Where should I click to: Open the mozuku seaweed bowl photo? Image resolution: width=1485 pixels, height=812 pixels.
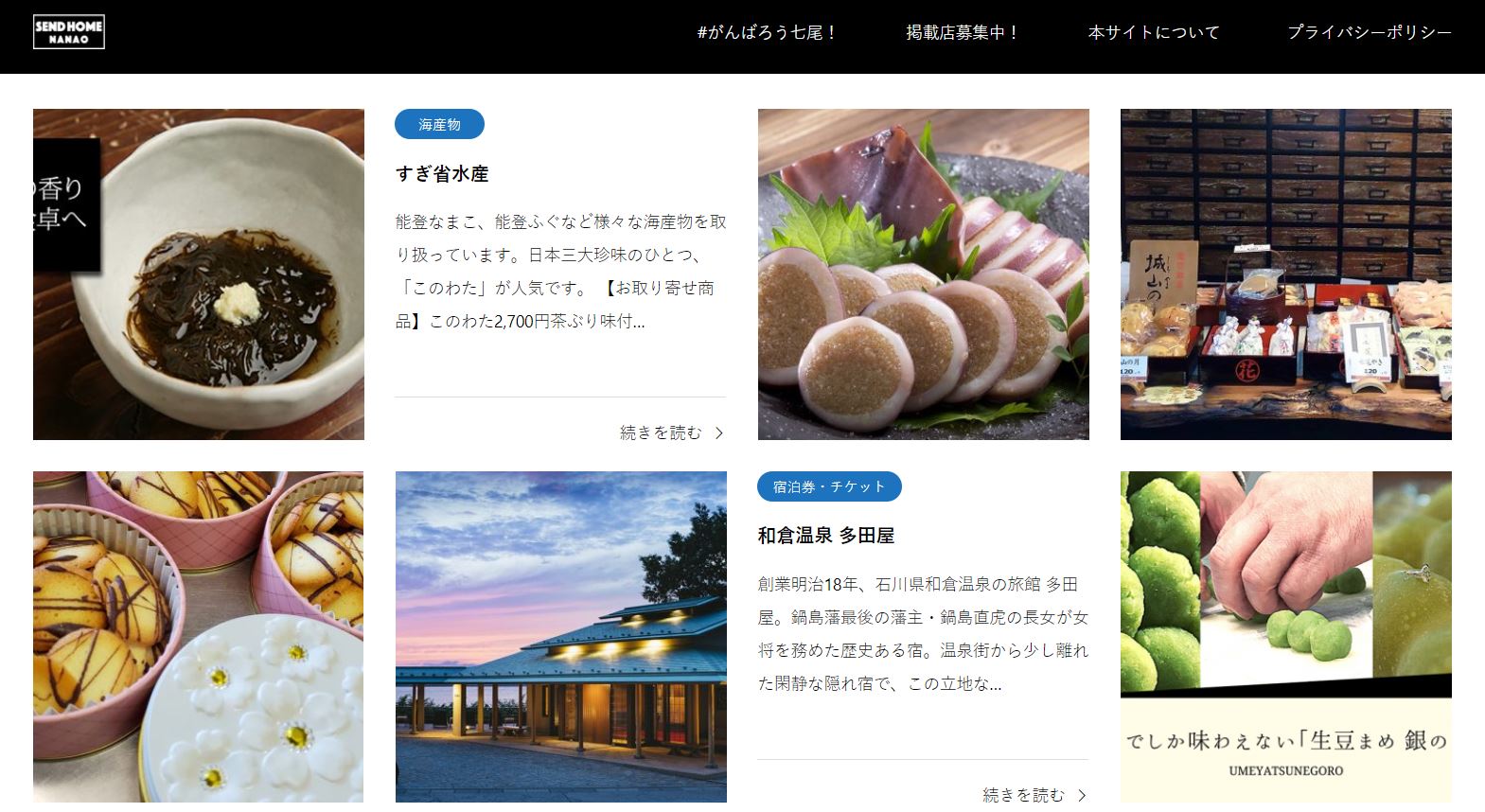coord(199,274)
